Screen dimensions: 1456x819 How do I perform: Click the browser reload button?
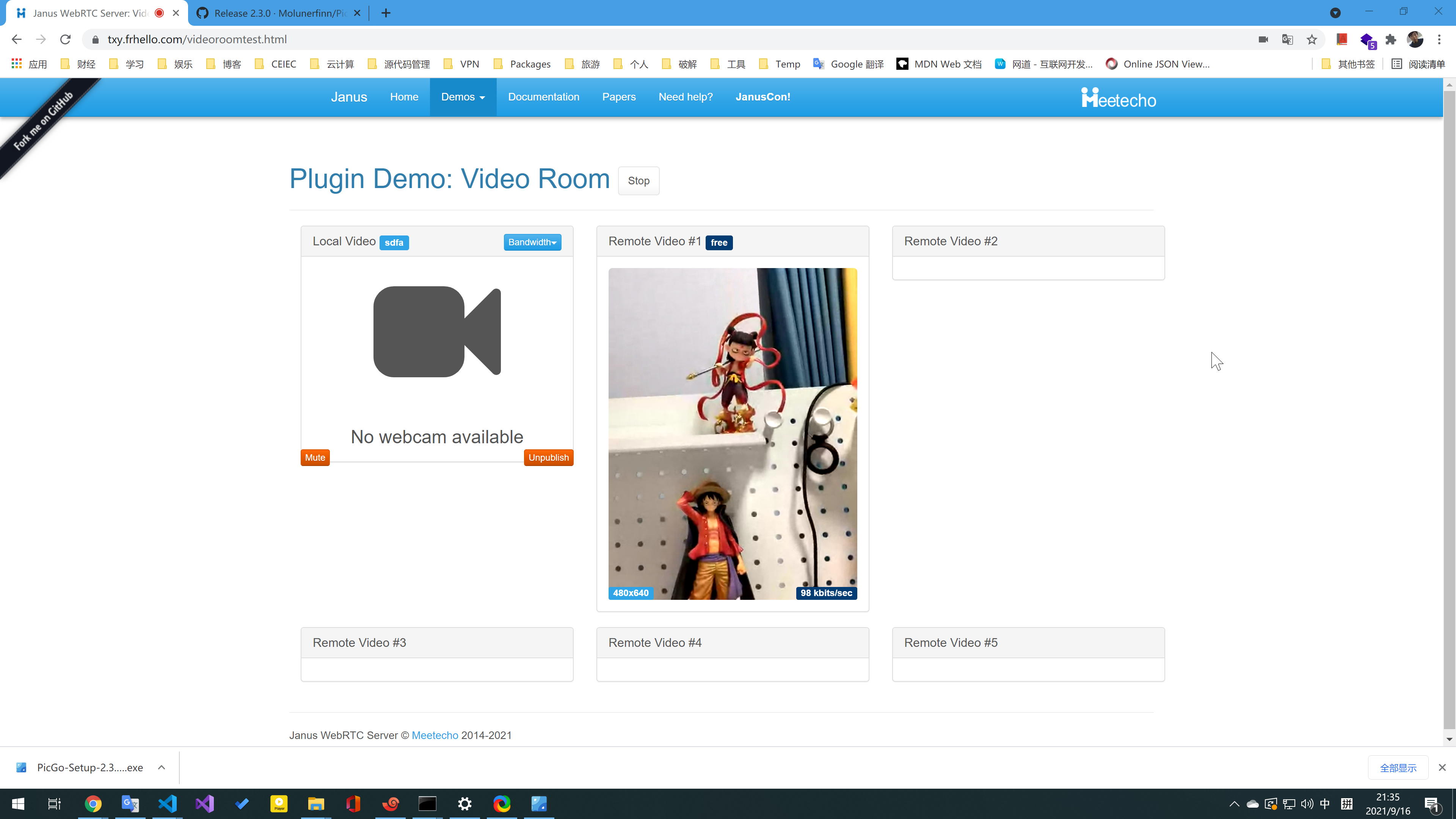point(66,39)
